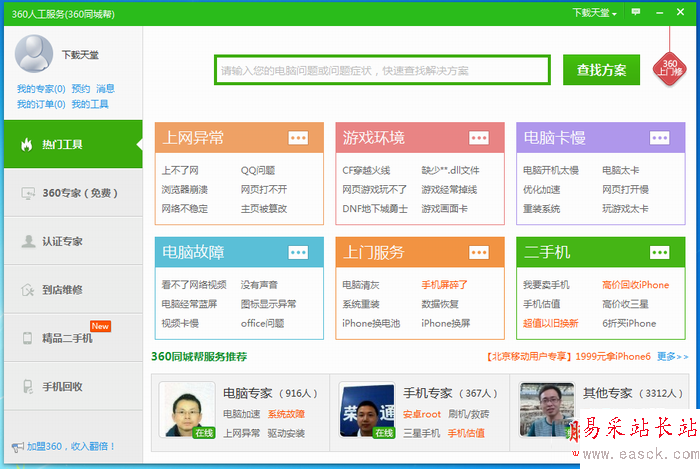This screenshot has height=469, width=700.
Task: Select the red 手机屏碎了 item
Action: pos(445,285)
